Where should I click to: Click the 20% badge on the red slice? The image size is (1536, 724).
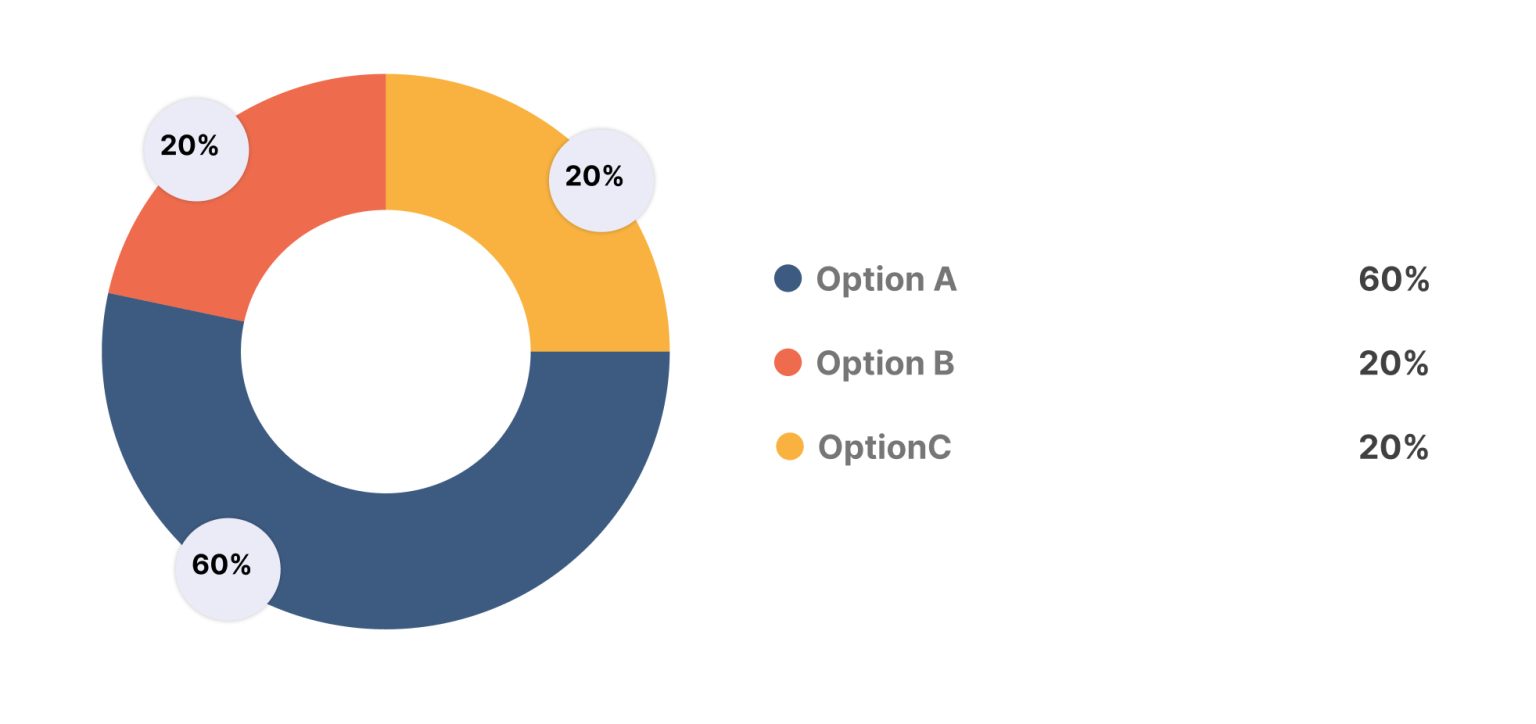pos(195,148)
